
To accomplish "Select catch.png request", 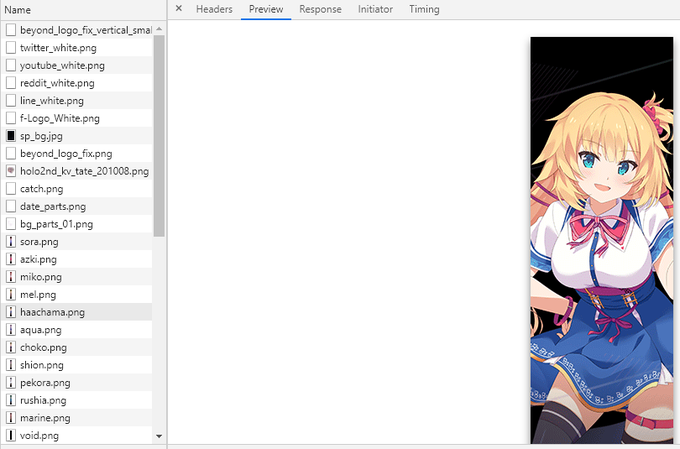I will pos(77,189).
